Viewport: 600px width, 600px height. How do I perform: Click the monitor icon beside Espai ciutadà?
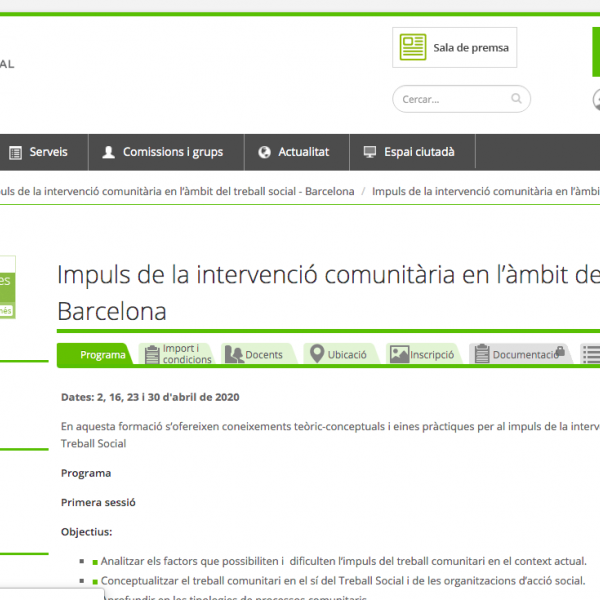370,152
